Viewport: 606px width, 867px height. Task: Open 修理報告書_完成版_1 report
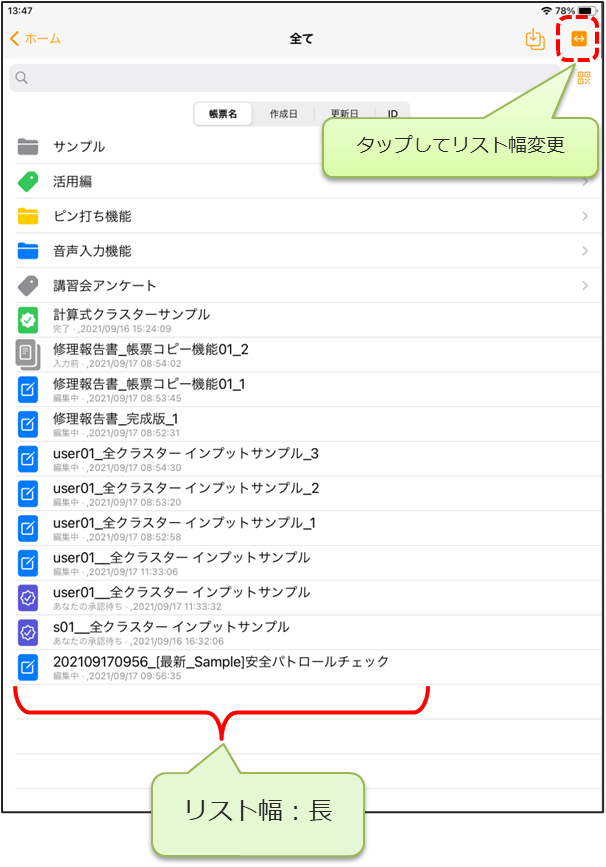pyautogui.click(x=308, y=425)
